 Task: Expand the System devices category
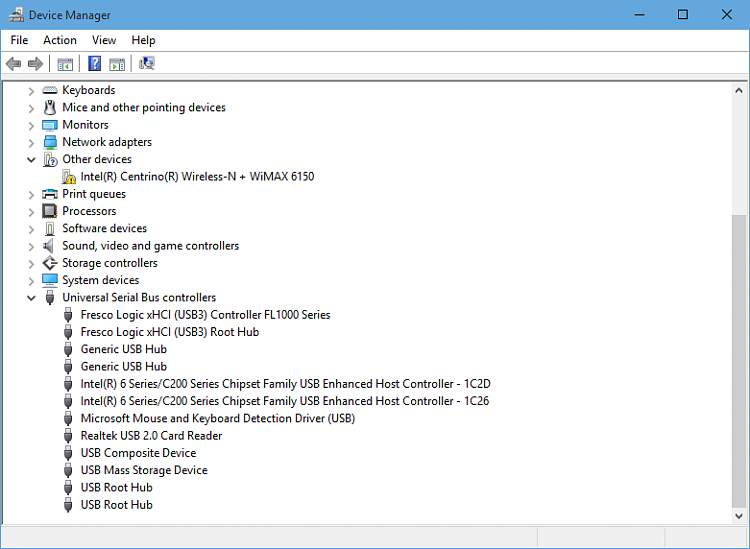(31, 281)
